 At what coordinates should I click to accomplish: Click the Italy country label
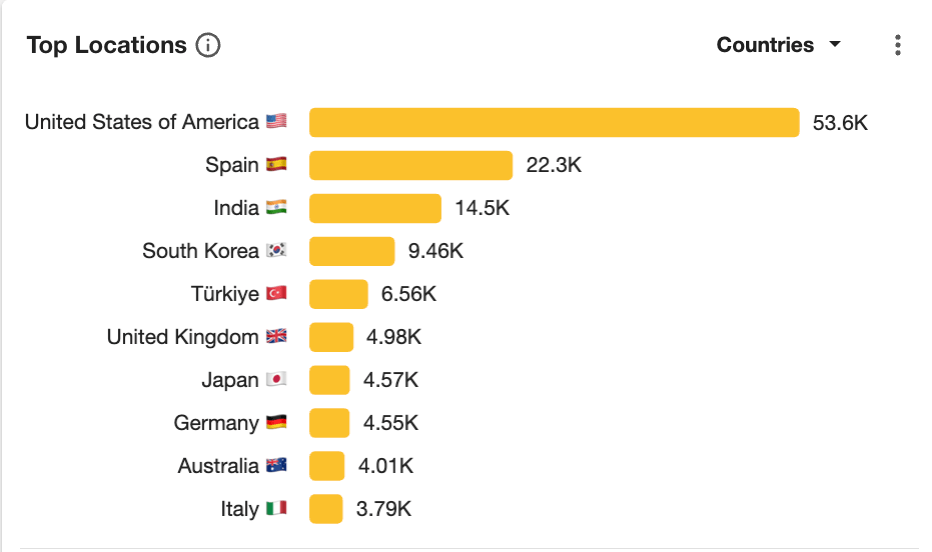(x=239, y=509)
